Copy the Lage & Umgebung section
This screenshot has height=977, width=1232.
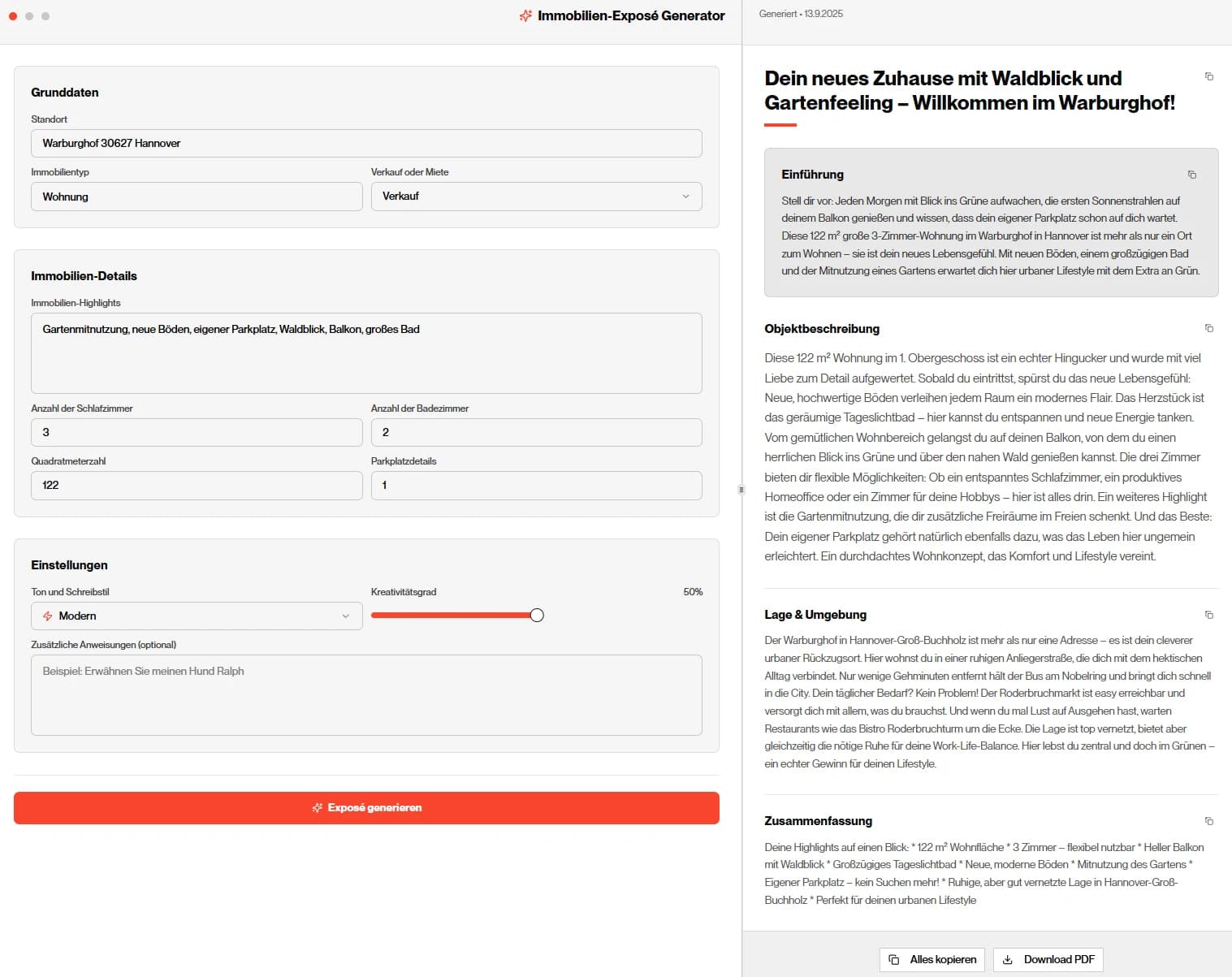[x=1209, y=615]
